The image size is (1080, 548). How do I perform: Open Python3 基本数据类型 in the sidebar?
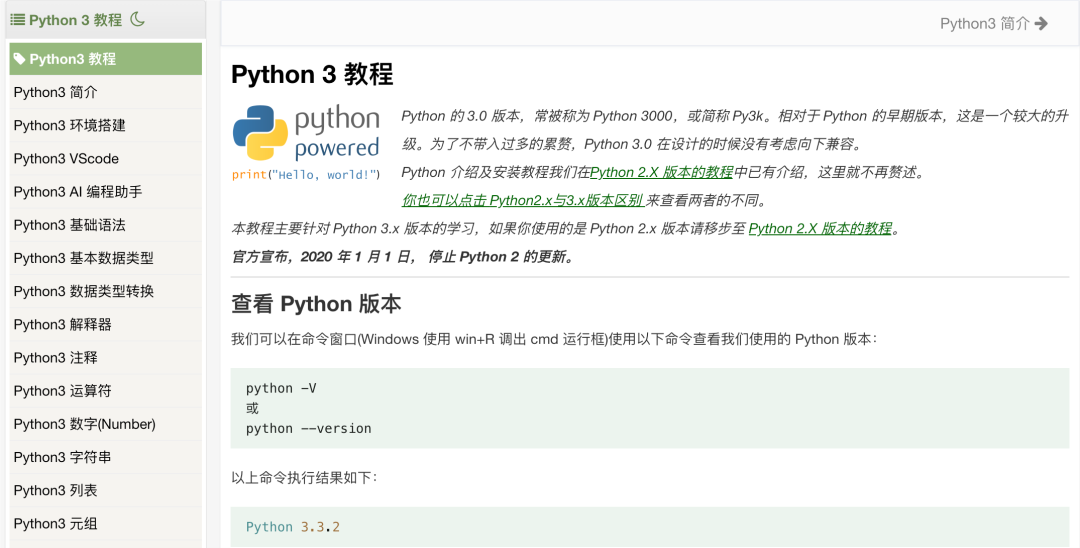pyautogui.click(x=105, y=258)
